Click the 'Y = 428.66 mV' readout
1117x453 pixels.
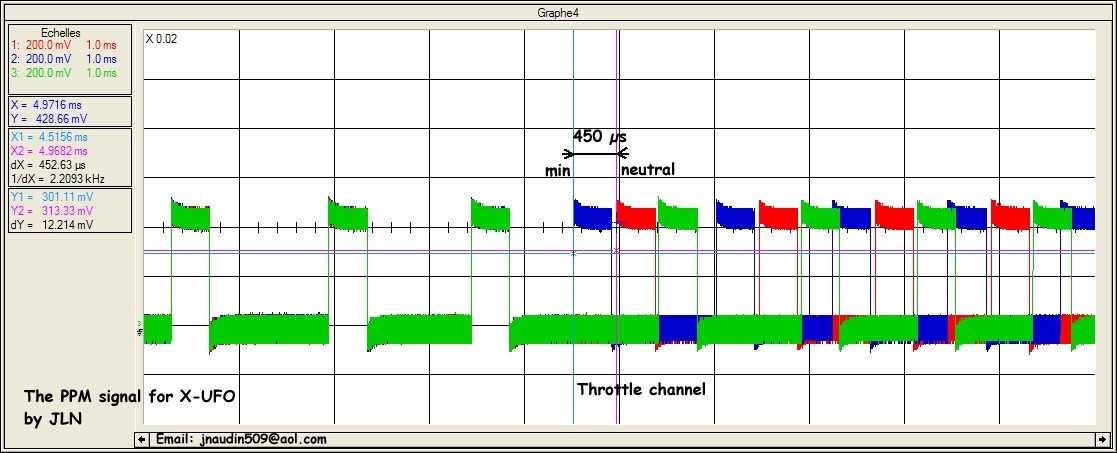(x=48, y=119)
